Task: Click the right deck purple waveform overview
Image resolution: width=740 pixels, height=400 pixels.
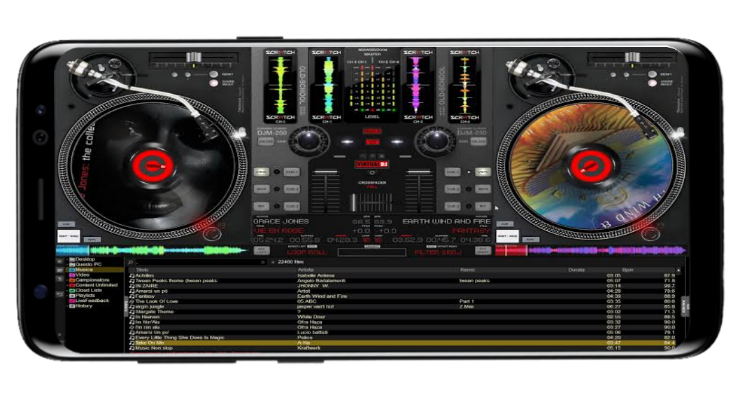Action: (591, 250)
